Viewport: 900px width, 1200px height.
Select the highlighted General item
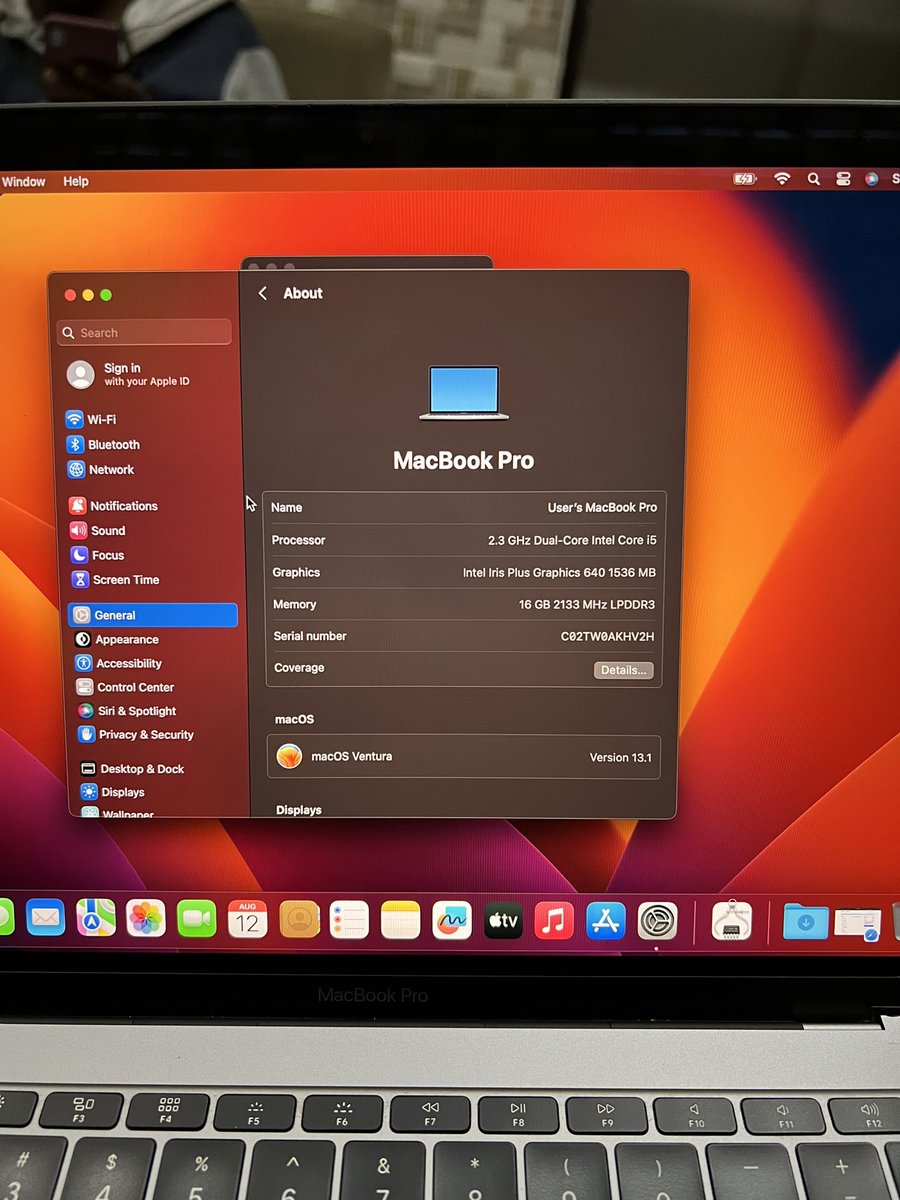pos(153,615)
